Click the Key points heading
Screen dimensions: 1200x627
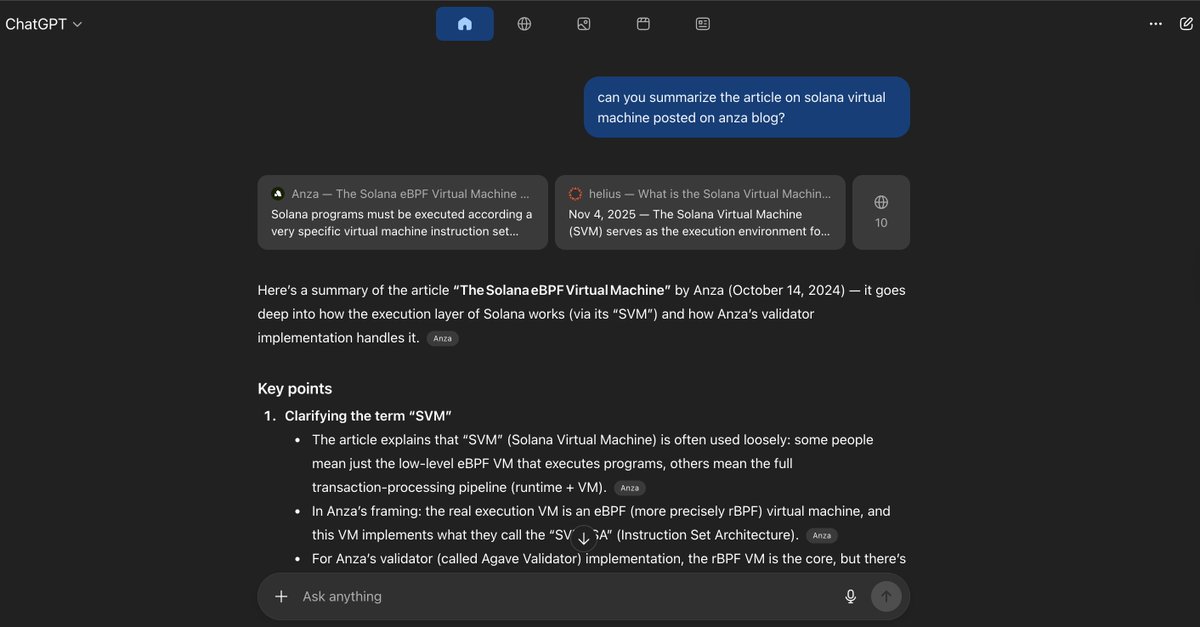point(295,389)
